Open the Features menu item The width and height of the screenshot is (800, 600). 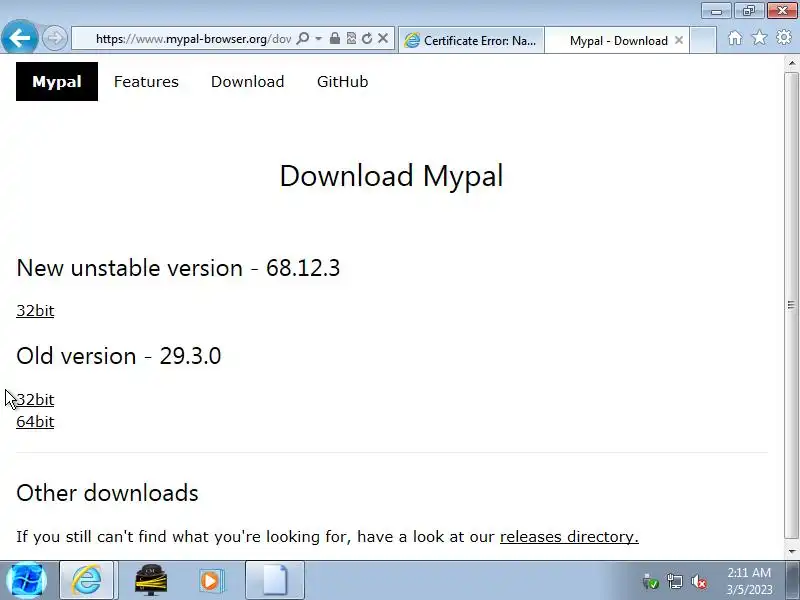(x=146, y=82)
